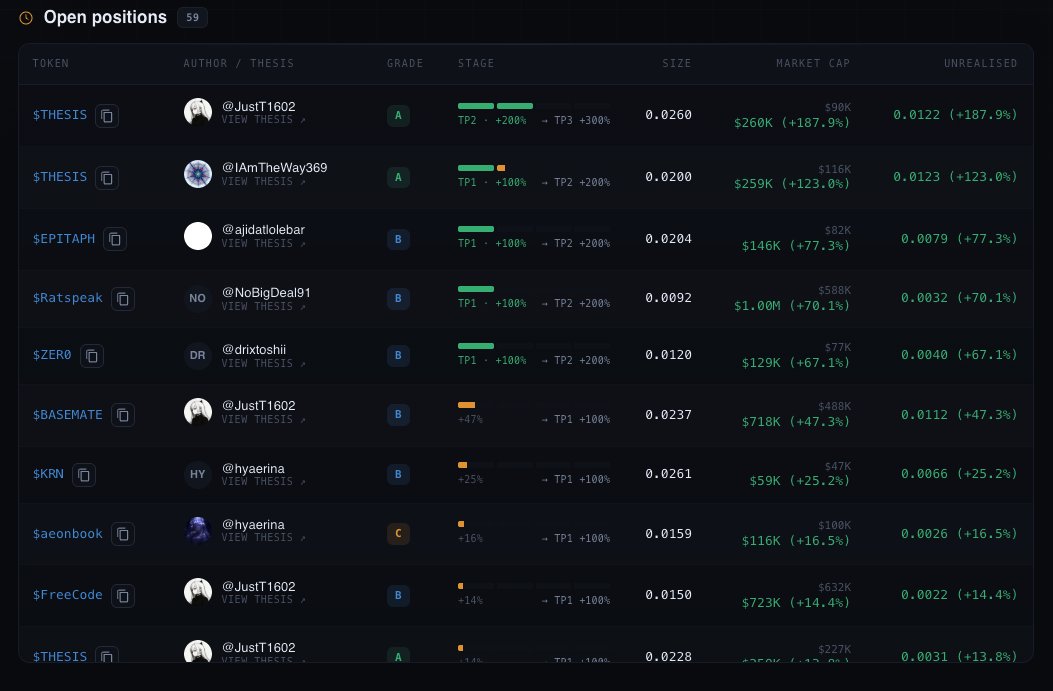Click the TOKEN column header
Screen dimensions: 1053x691
(x=51, y=63)
